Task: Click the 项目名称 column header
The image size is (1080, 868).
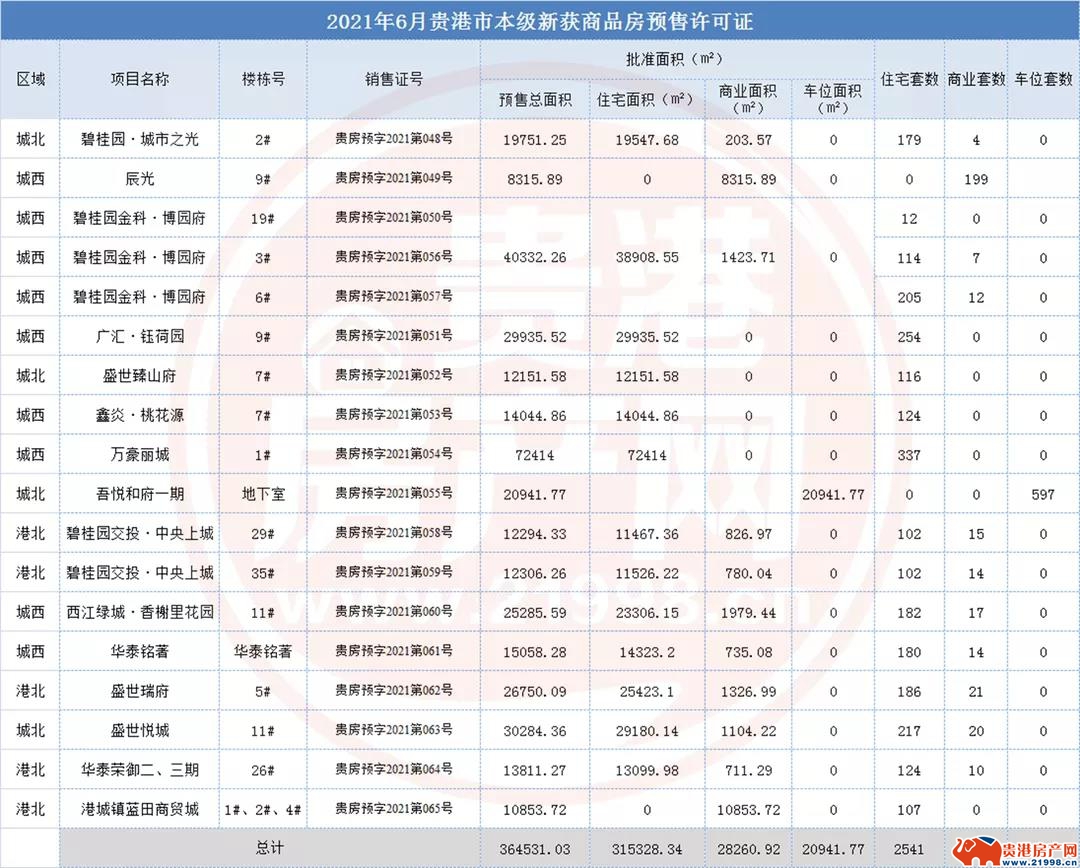Action: [x=139, y=79]
